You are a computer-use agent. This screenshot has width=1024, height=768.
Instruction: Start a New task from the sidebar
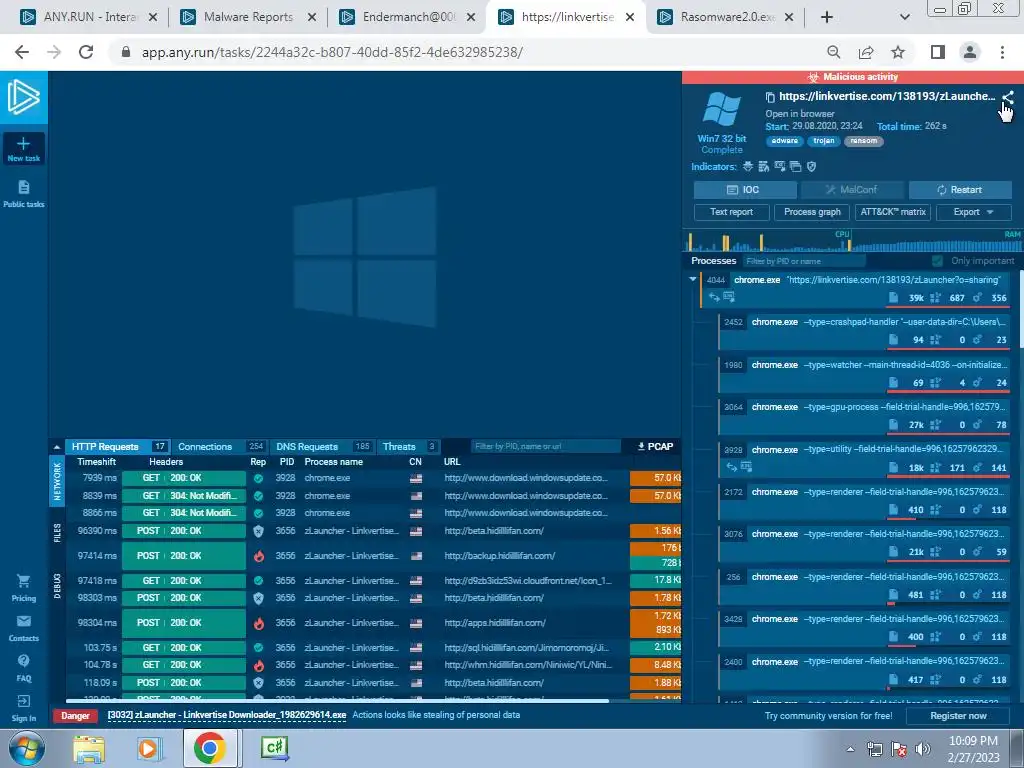[24, 148]
